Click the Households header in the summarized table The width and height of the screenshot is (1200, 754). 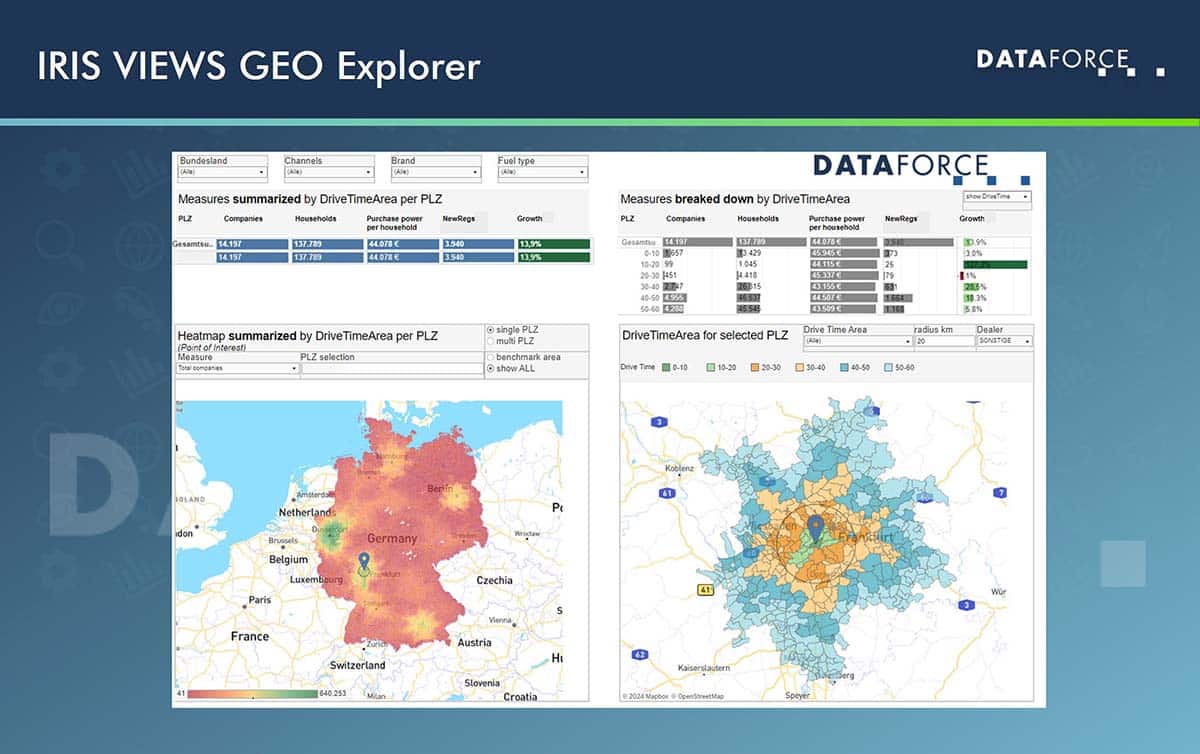[316, 218]
